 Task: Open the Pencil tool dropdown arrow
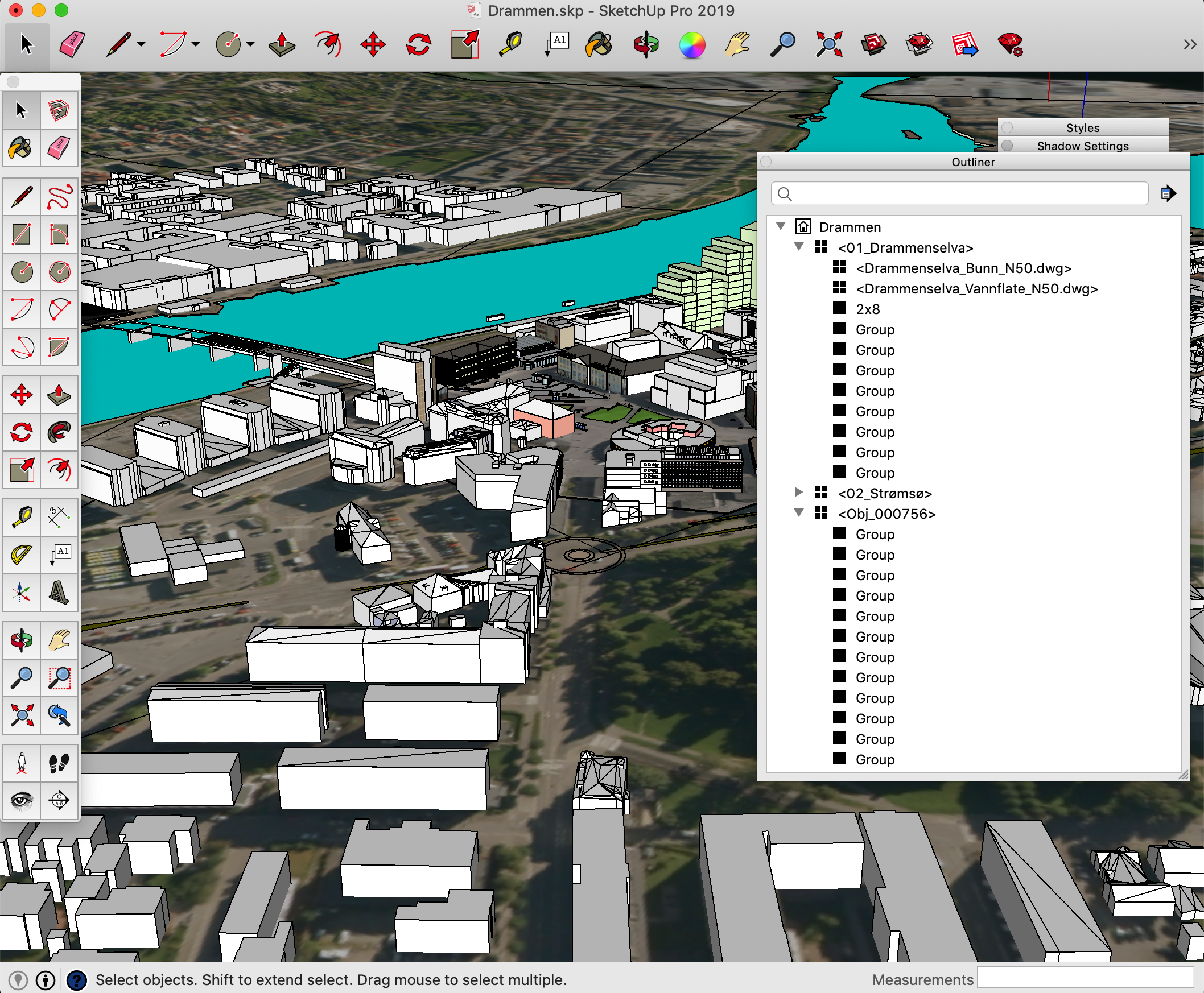click(x=141, y=44)
